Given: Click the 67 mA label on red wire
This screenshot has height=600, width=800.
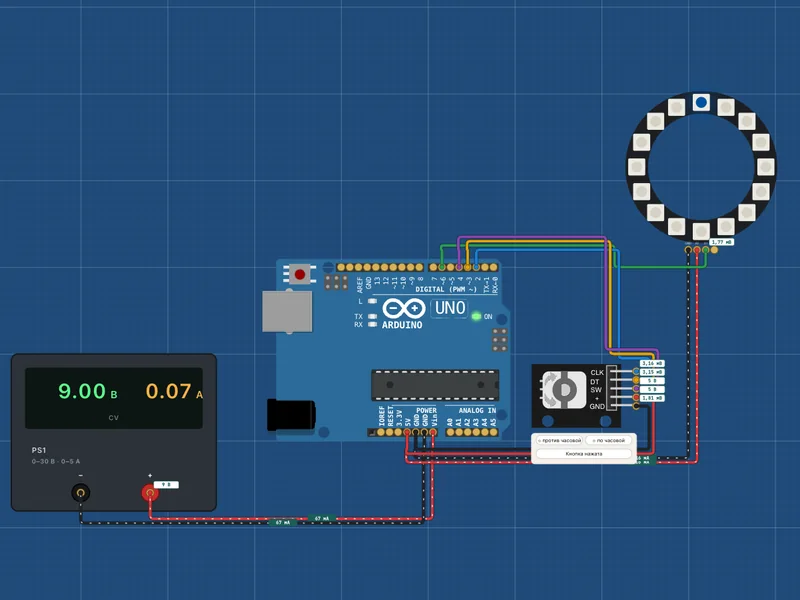Looking at the screenshot, I should [321, 518].
